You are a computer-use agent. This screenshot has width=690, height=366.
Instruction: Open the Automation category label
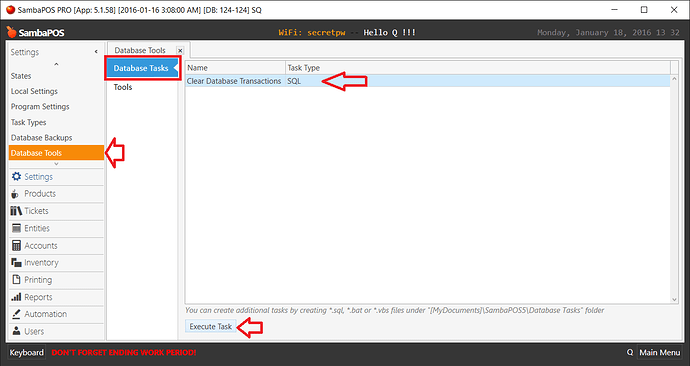pyautogui.click(x=46, y=314)
